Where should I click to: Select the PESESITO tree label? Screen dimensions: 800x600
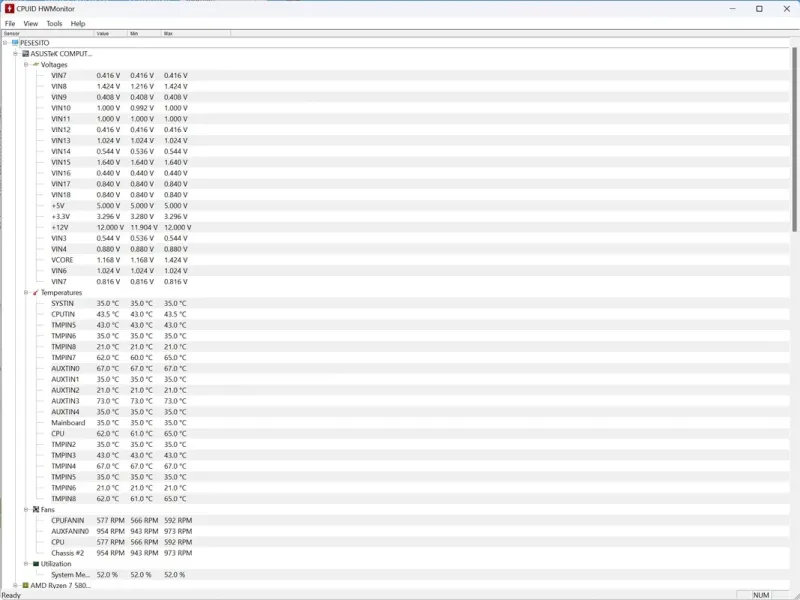coord(35,43)
